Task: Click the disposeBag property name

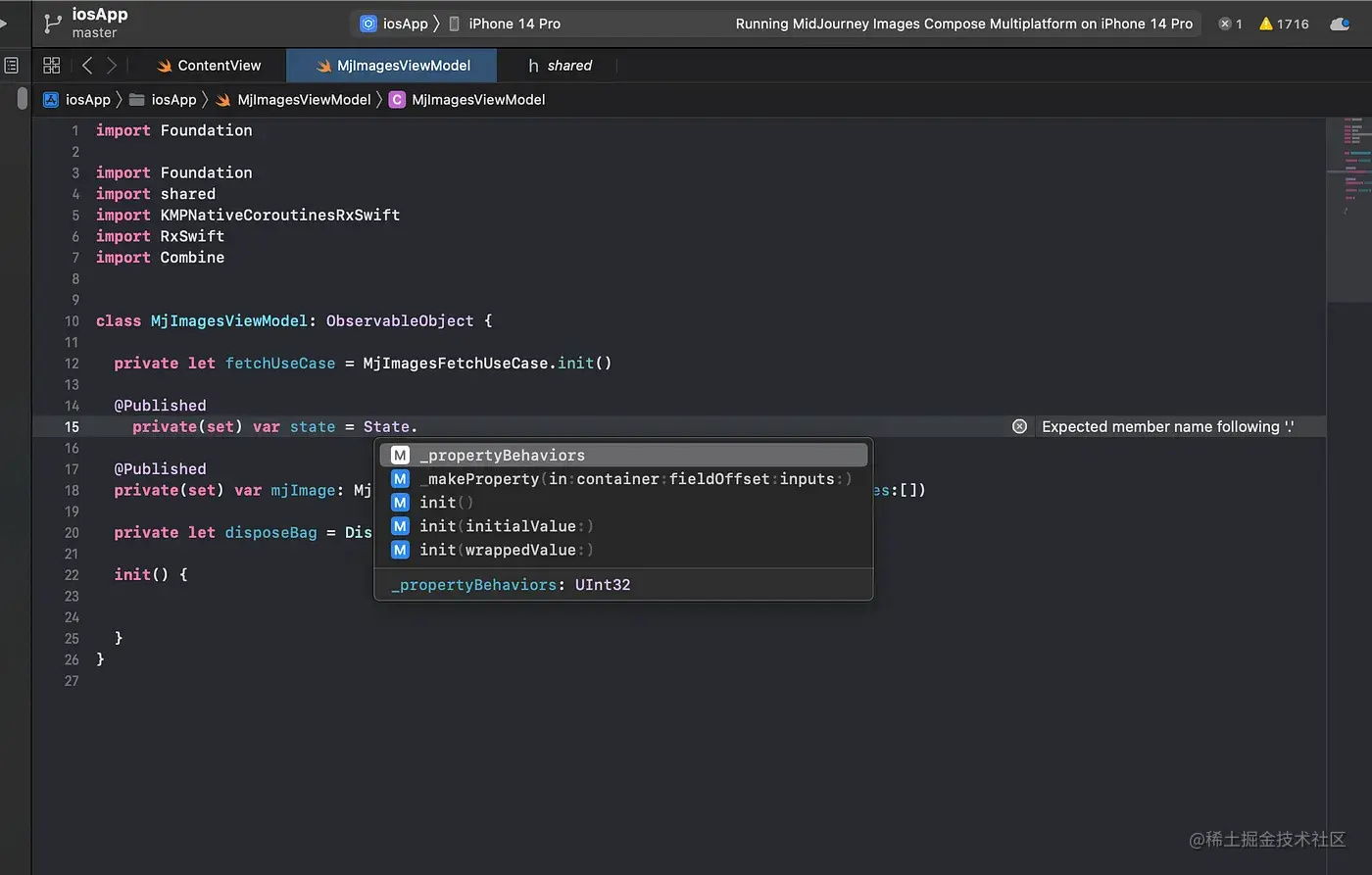Action: pos(270,532)
